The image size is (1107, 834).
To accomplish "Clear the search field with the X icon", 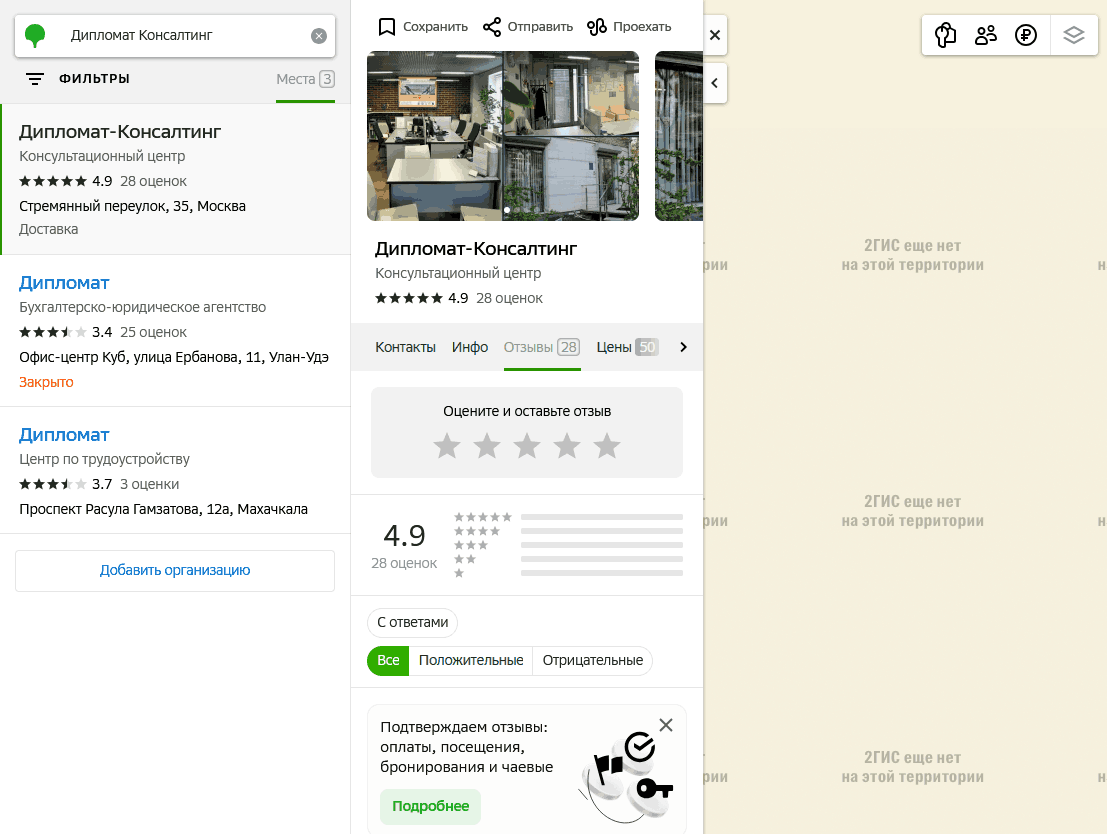I will pos(319,36).
